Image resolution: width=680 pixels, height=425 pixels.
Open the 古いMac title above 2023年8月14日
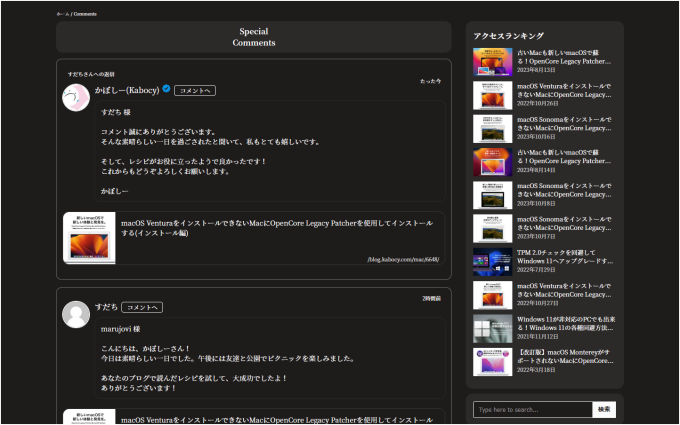pos(564,157)
